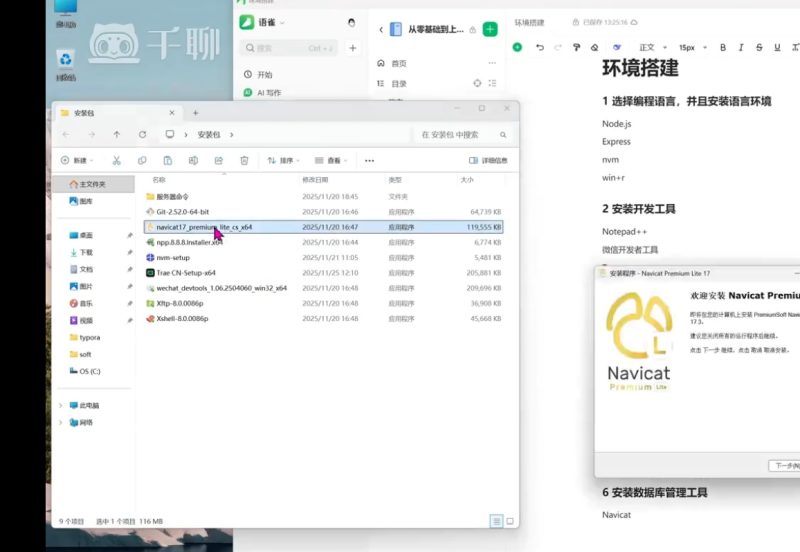Open 下载 in Explorer quick access

pyautogui.click(x=86, y=253)
